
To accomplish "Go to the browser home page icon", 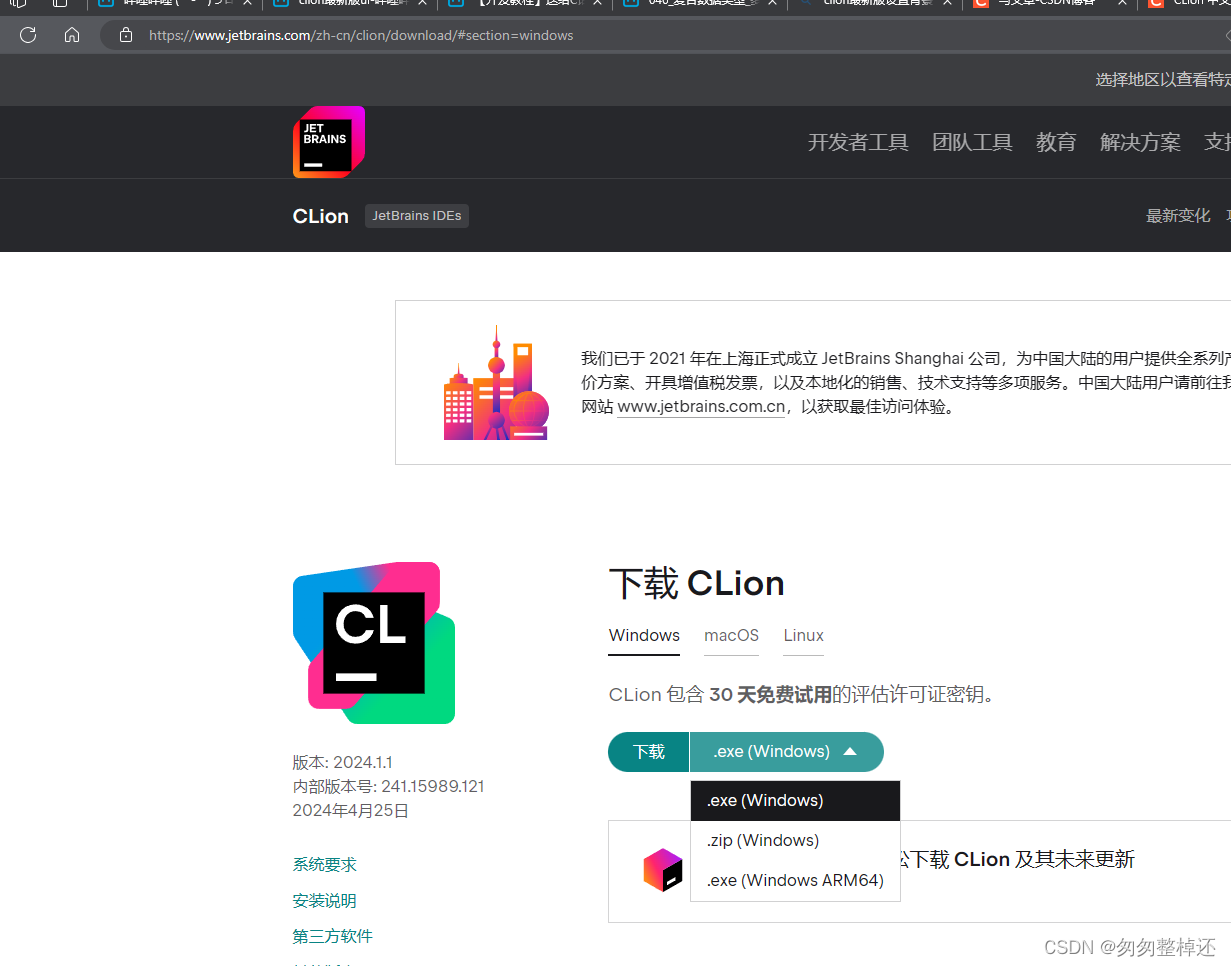I will pos(72,35).
